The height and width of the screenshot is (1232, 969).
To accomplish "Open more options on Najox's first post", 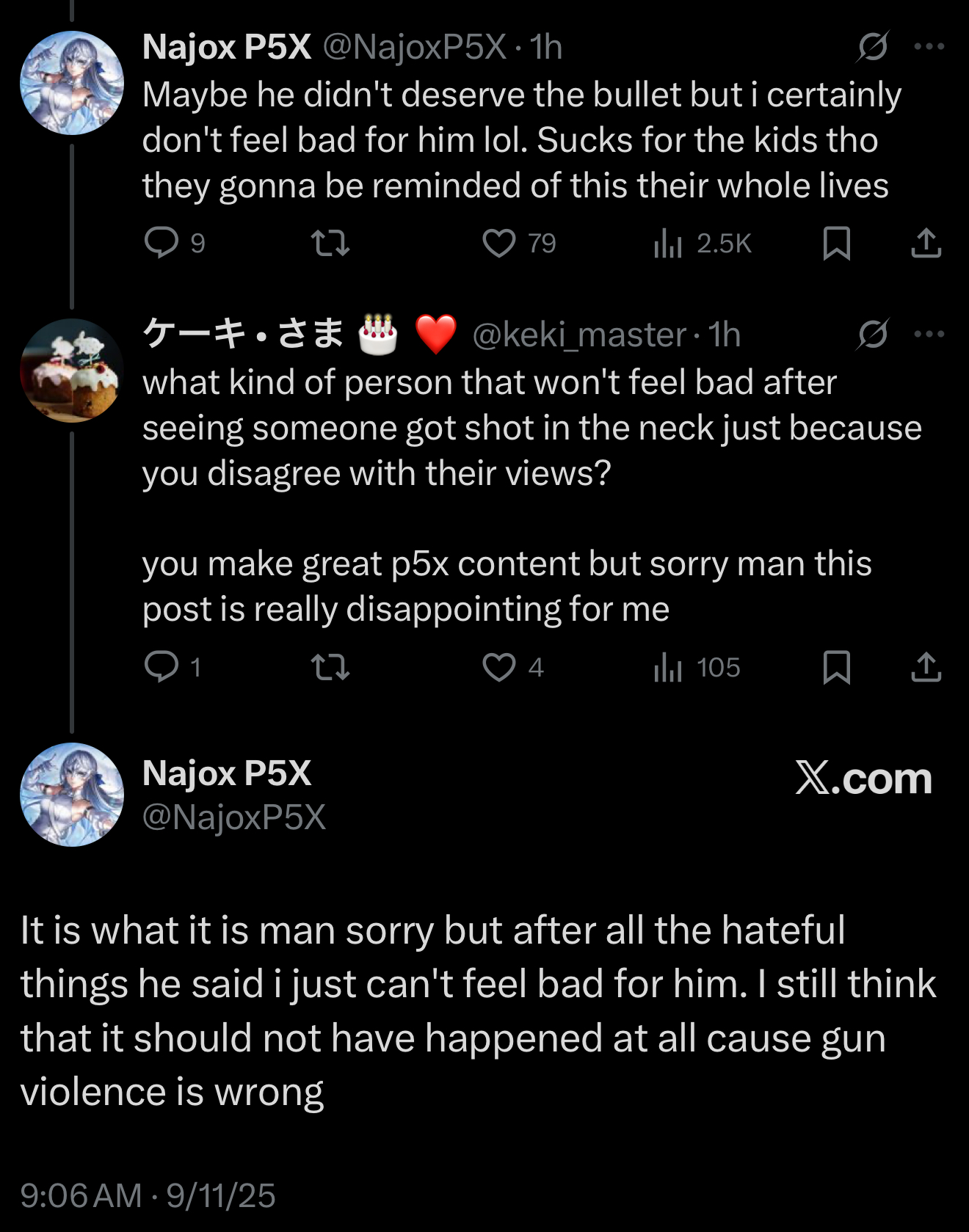I will pos(929,47).
